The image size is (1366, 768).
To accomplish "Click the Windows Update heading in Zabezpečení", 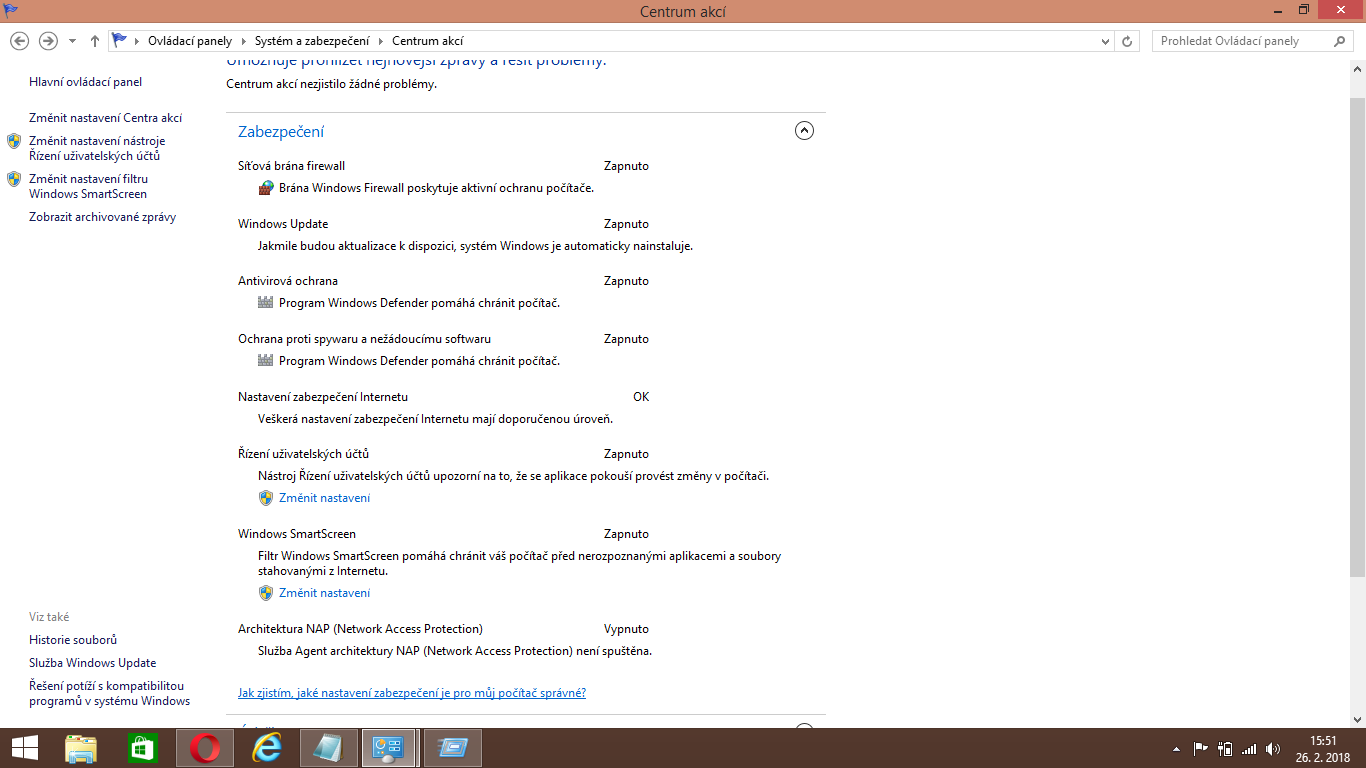I will (x=283, y=224).
